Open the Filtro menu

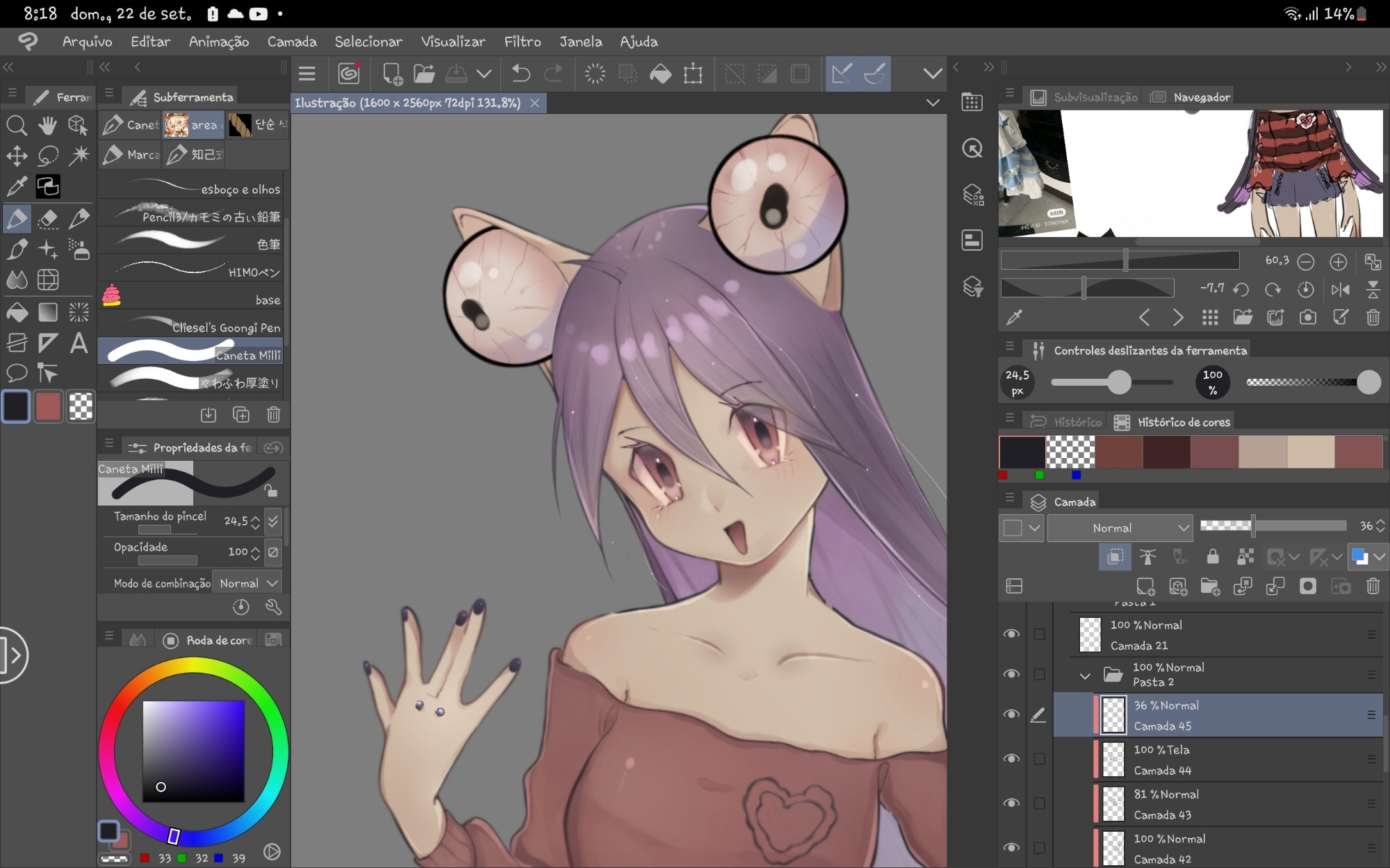[523, 42]
